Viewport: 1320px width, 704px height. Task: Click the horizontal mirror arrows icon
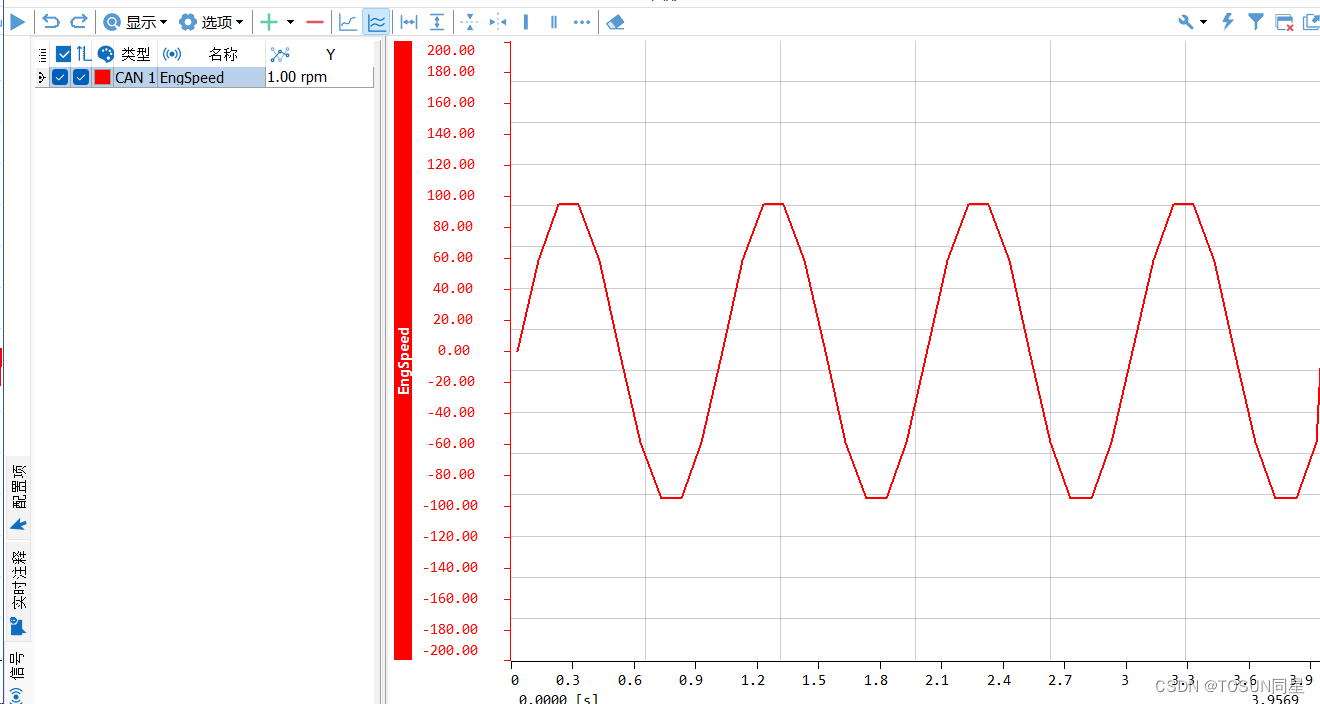498,21
